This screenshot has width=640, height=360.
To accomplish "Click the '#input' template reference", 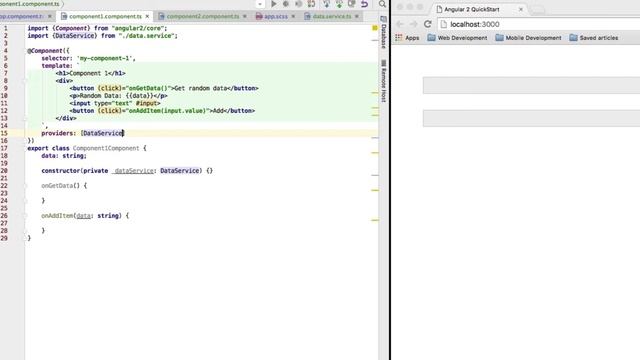I will [146, 103].
